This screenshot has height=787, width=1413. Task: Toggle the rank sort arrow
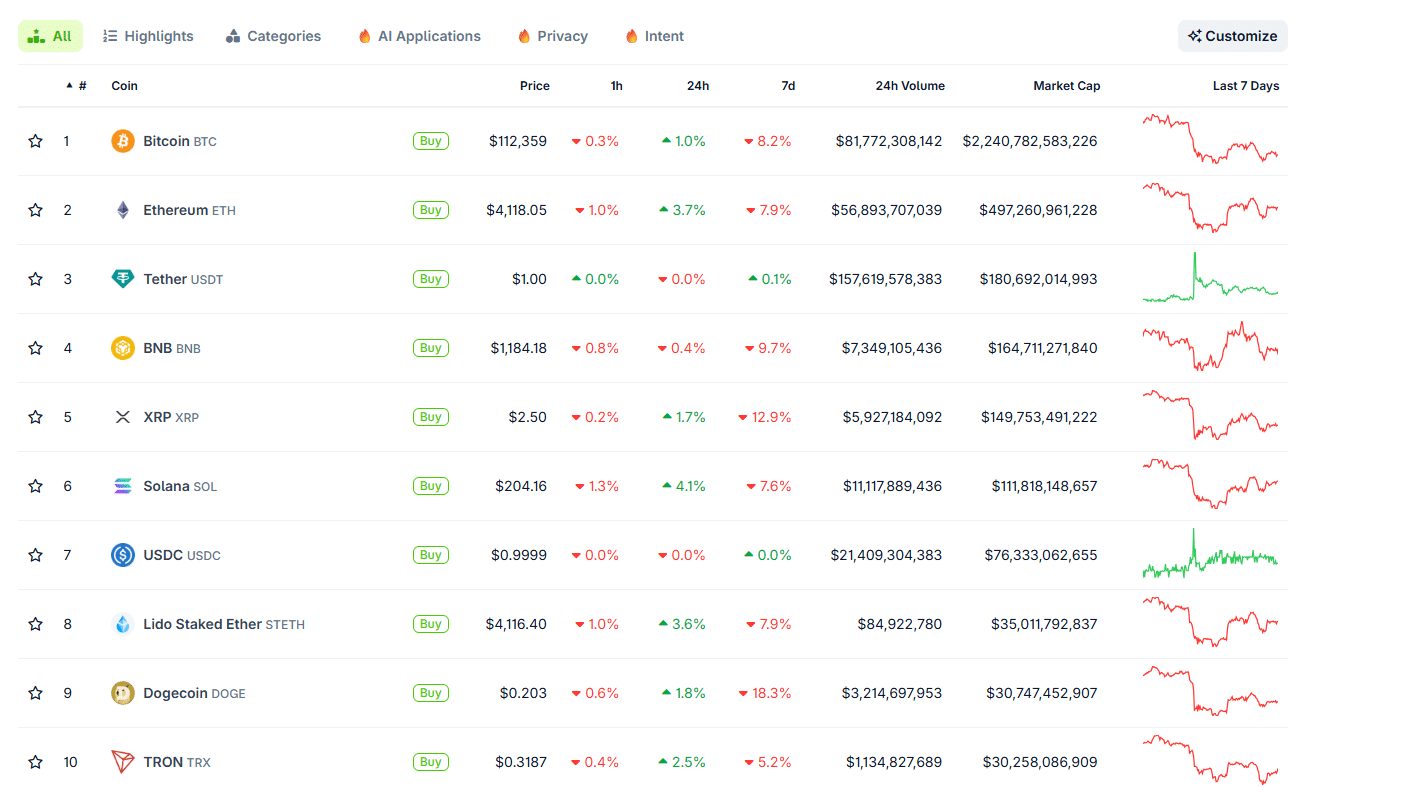(x=68, y=85)
